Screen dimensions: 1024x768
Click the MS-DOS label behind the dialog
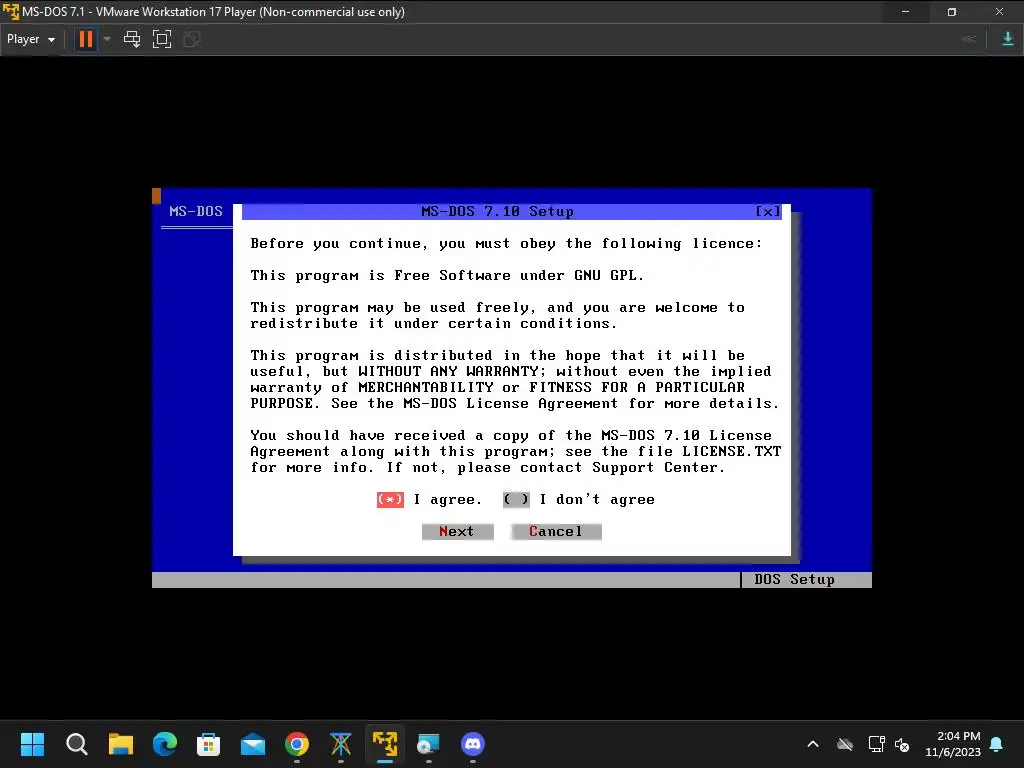[196, 211]
